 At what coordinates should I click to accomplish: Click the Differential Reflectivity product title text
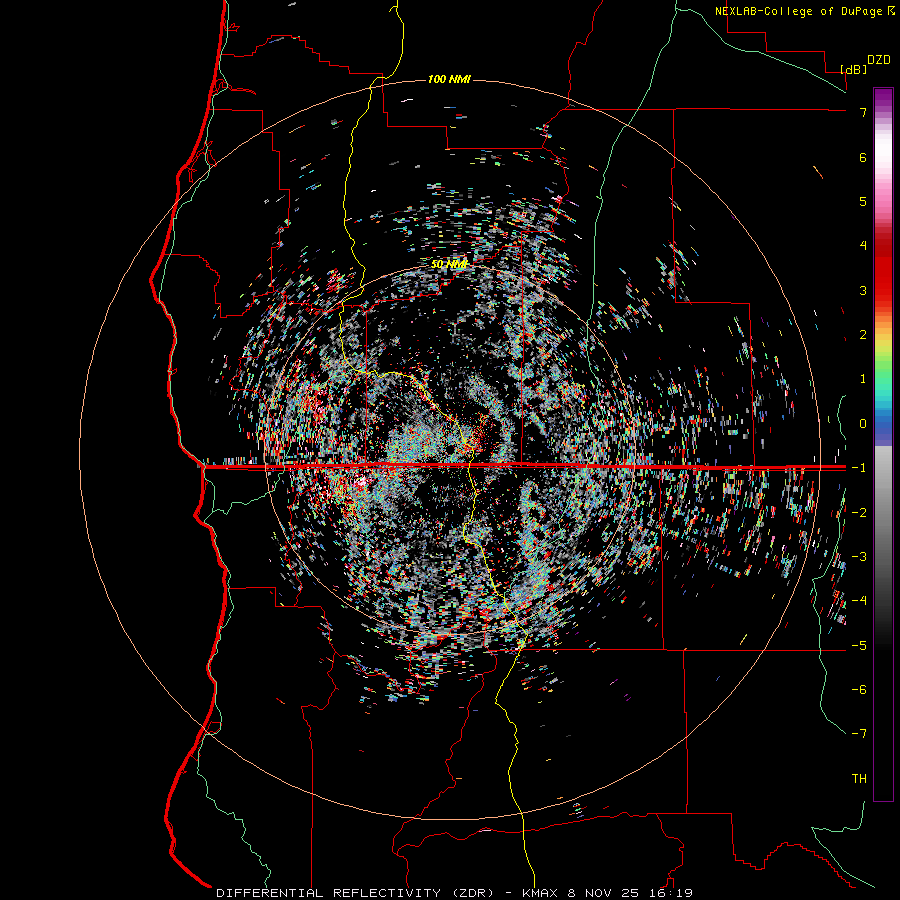tap(356, 893)
